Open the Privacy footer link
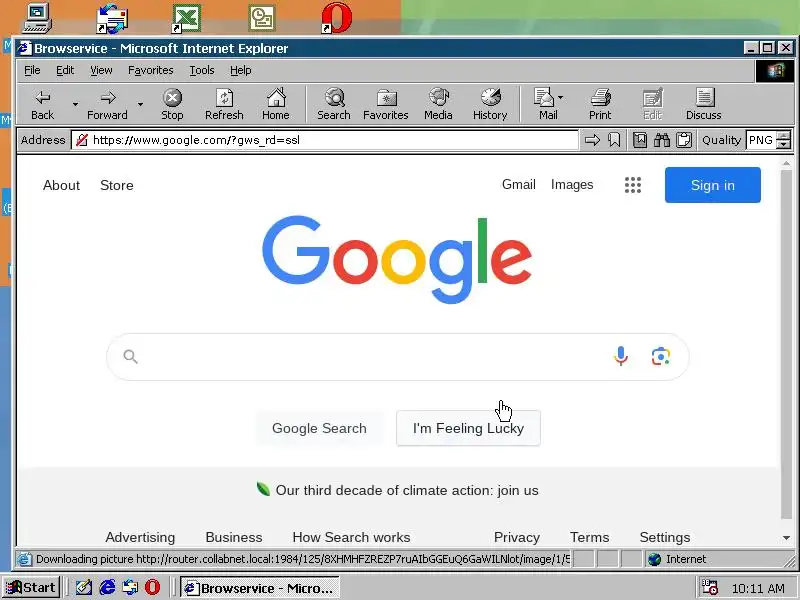This screenshot has height=600, width=800. pos(517,537)
